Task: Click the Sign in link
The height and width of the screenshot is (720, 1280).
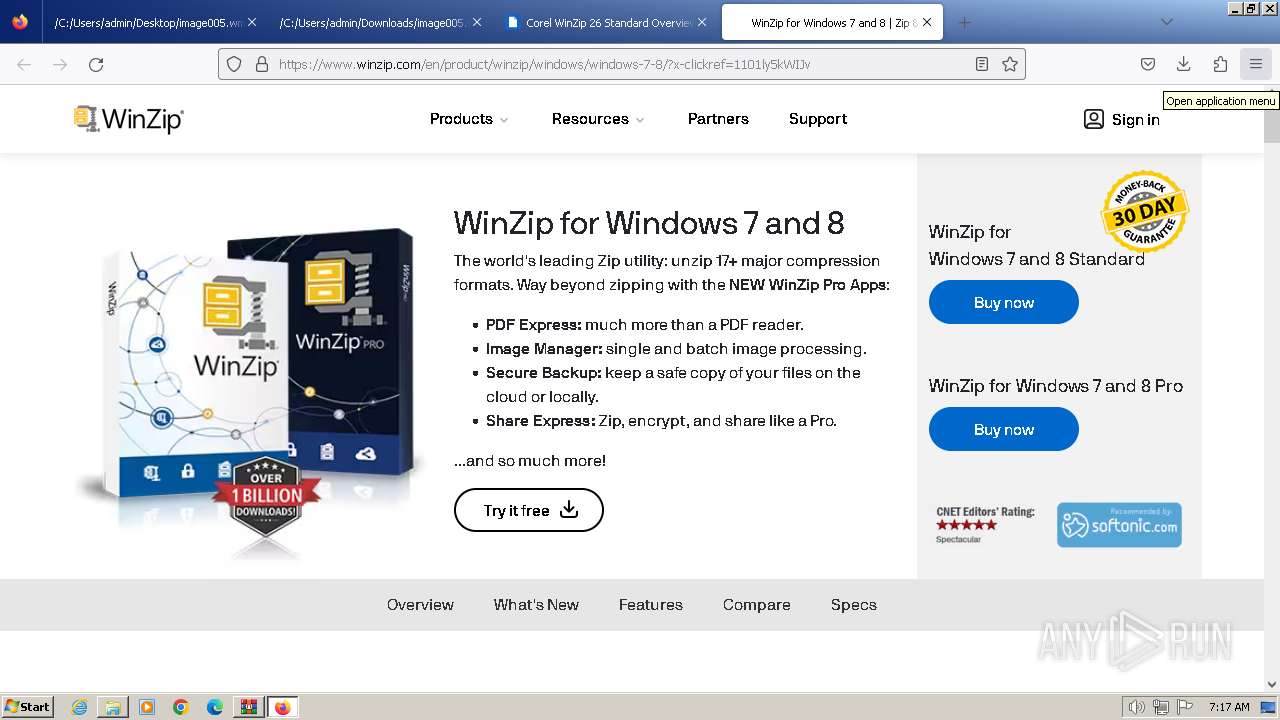Action: click(x=1136, y=119)
